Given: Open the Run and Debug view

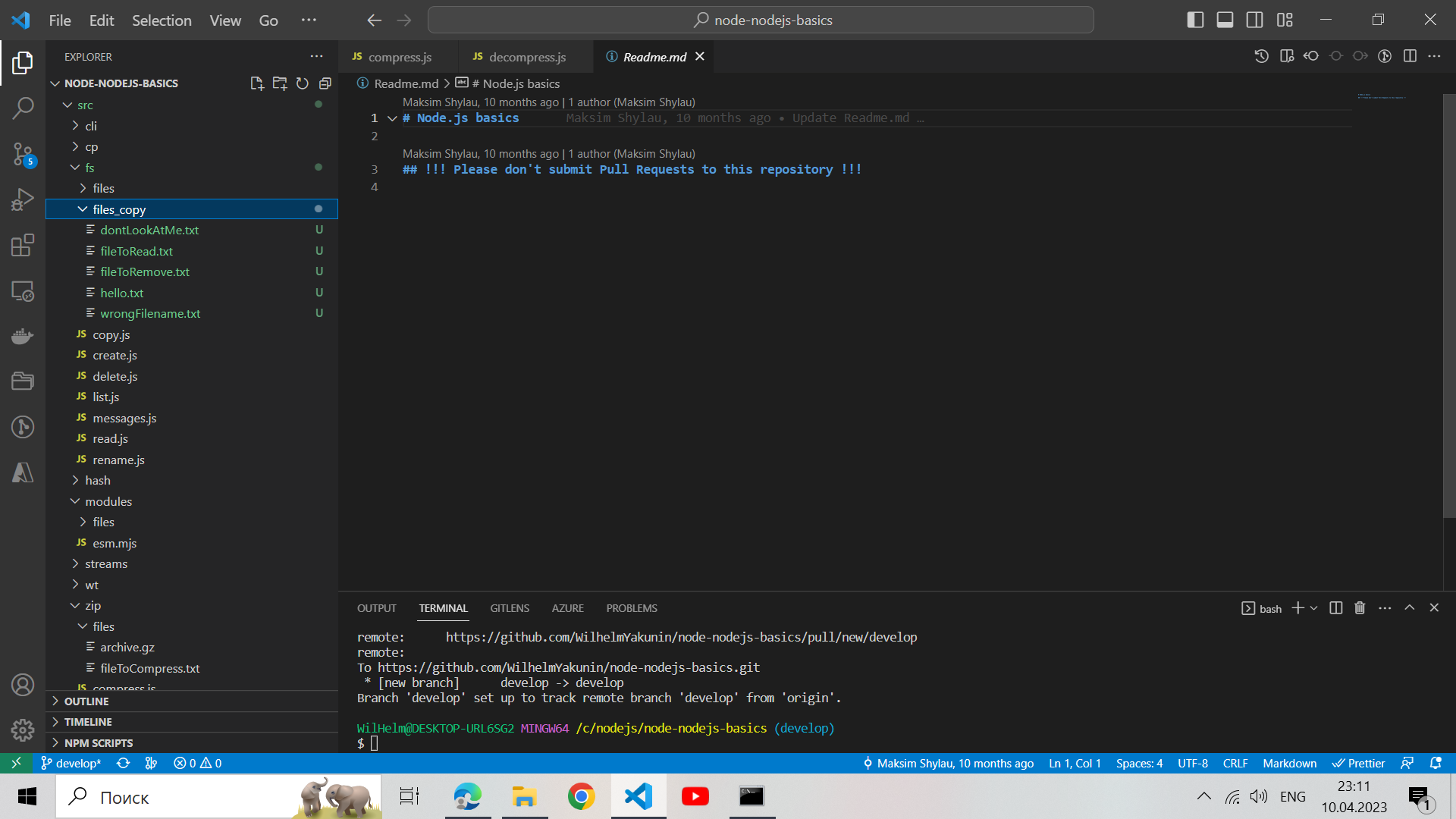Looking at the screenshot, I should [x=23, y=200].
